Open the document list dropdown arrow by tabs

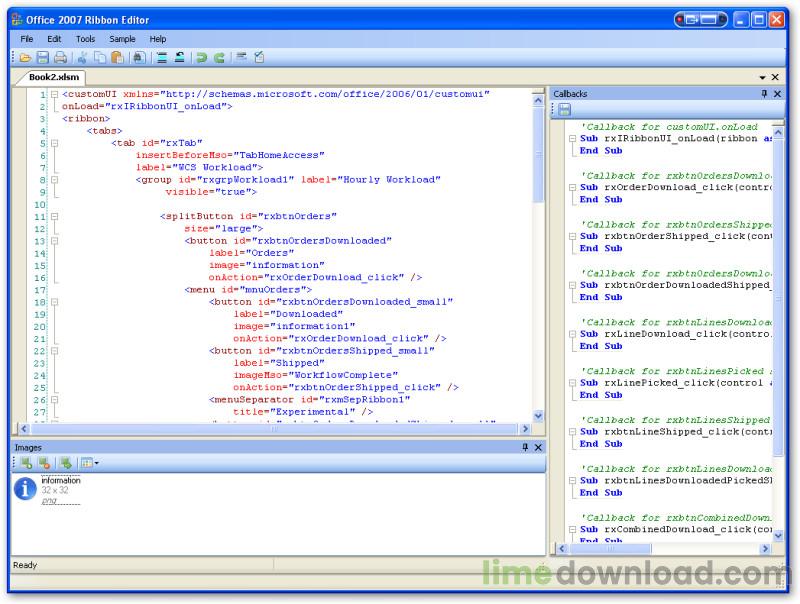coord(762,77)
